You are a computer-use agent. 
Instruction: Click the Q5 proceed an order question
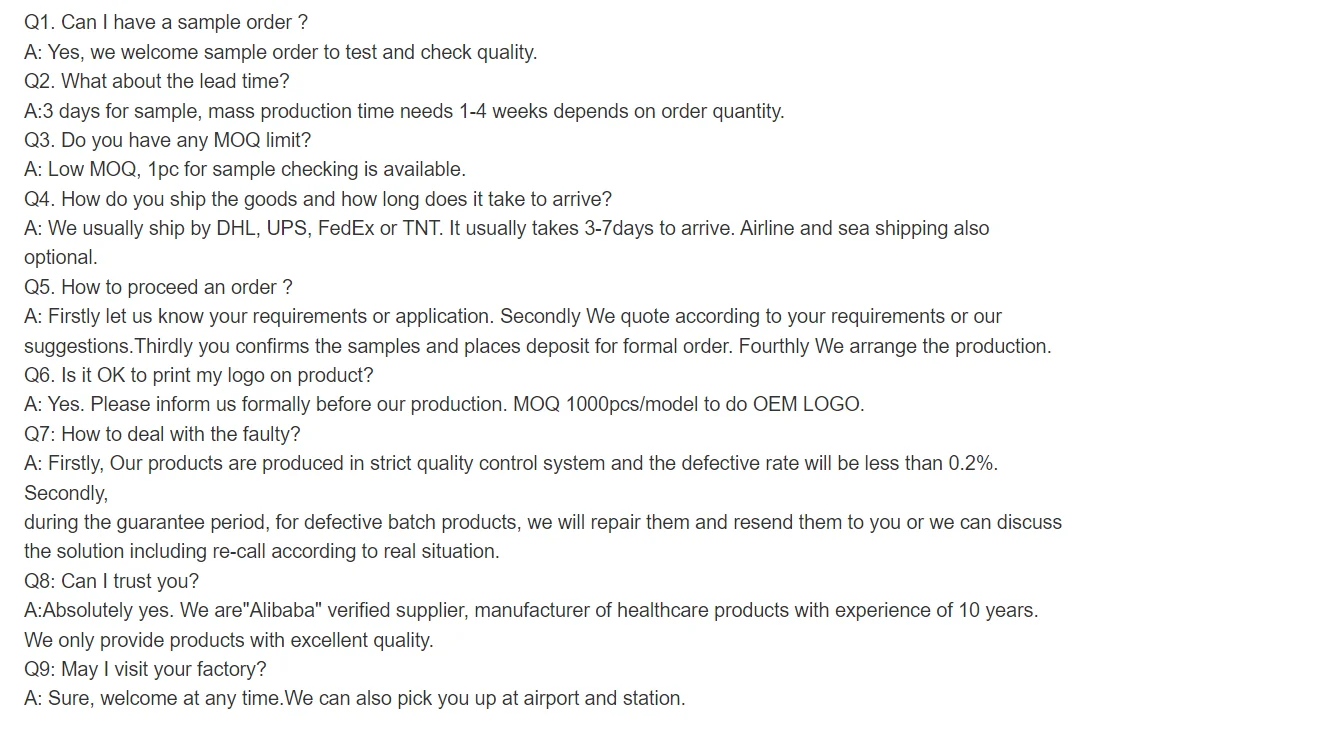158,287
